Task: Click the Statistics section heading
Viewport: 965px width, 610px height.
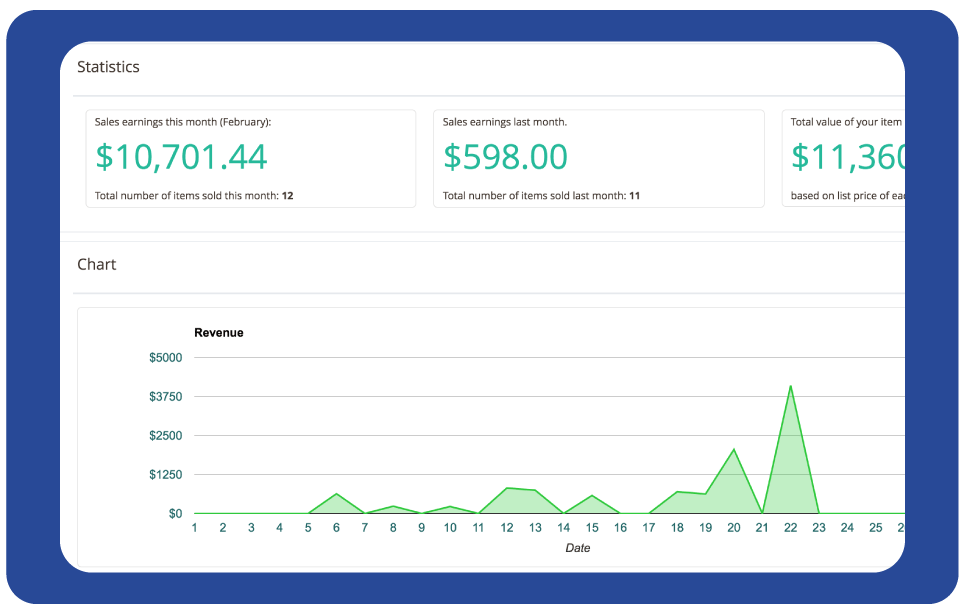Action: (108, 67)
